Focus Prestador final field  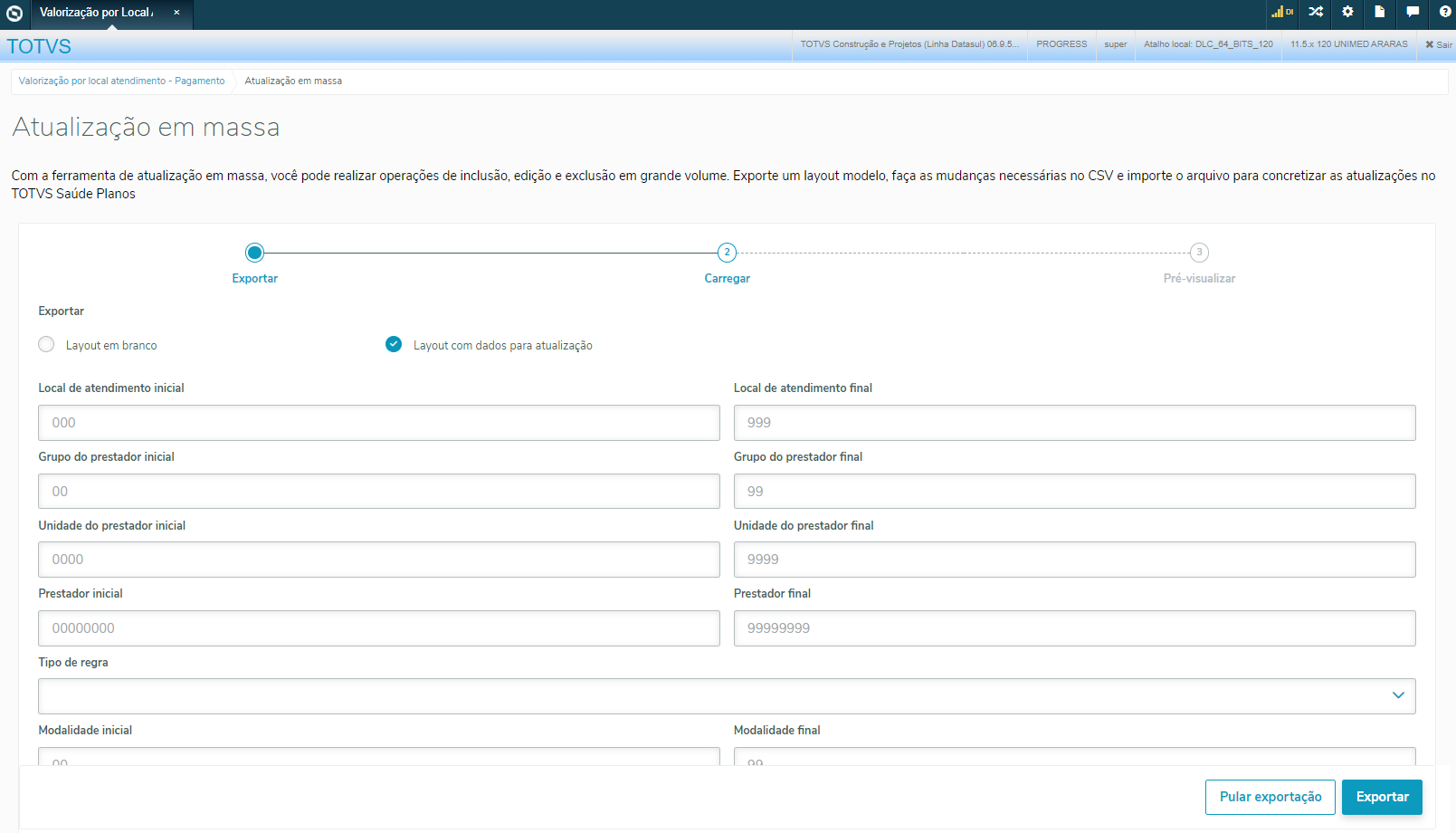(x=1074, y=628)
